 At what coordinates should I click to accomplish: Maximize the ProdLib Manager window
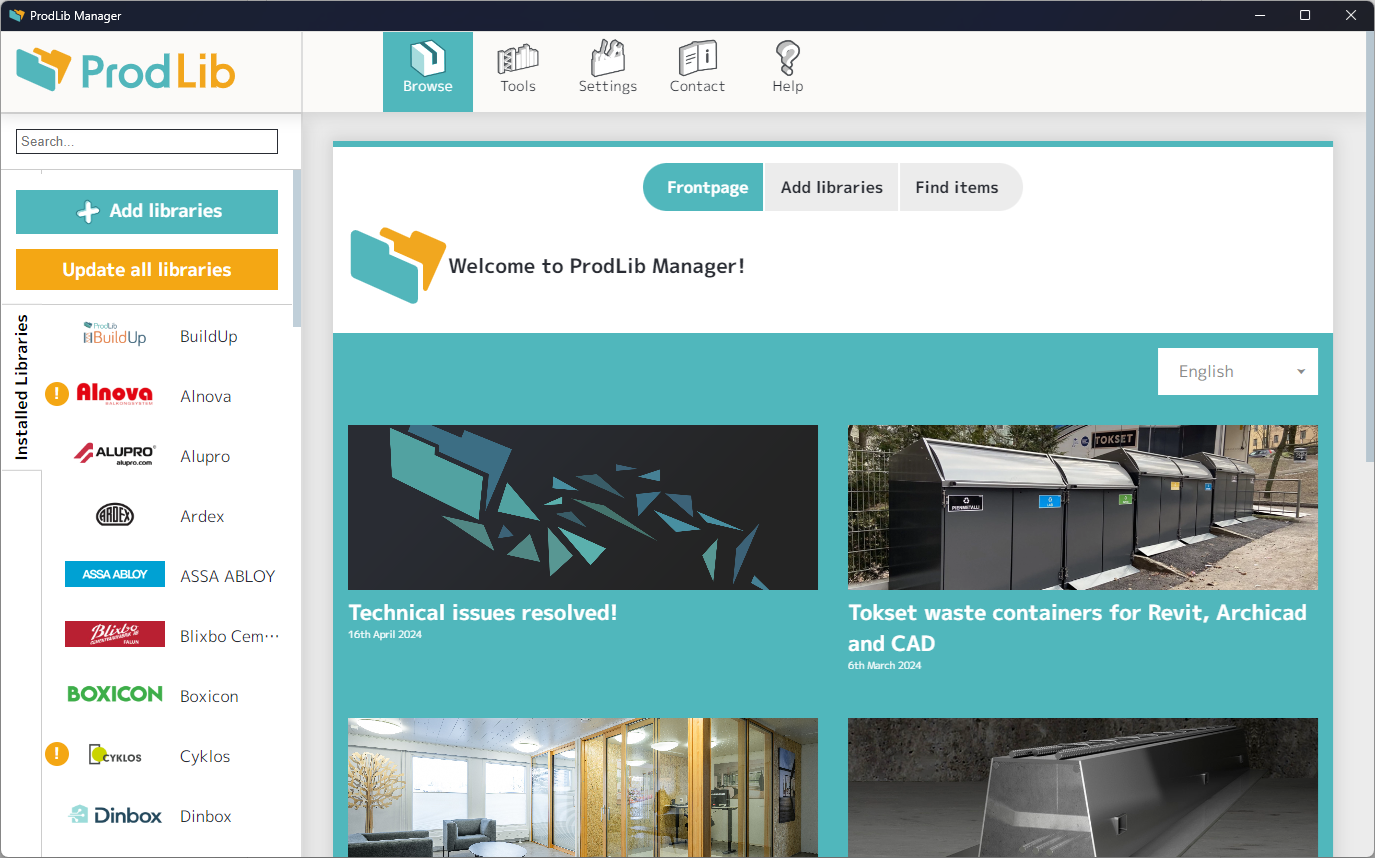[1305, 16]
